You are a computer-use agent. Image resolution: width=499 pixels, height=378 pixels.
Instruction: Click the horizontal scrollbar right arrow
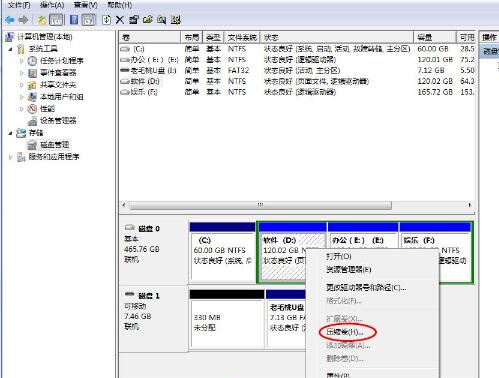coord(470,205)
